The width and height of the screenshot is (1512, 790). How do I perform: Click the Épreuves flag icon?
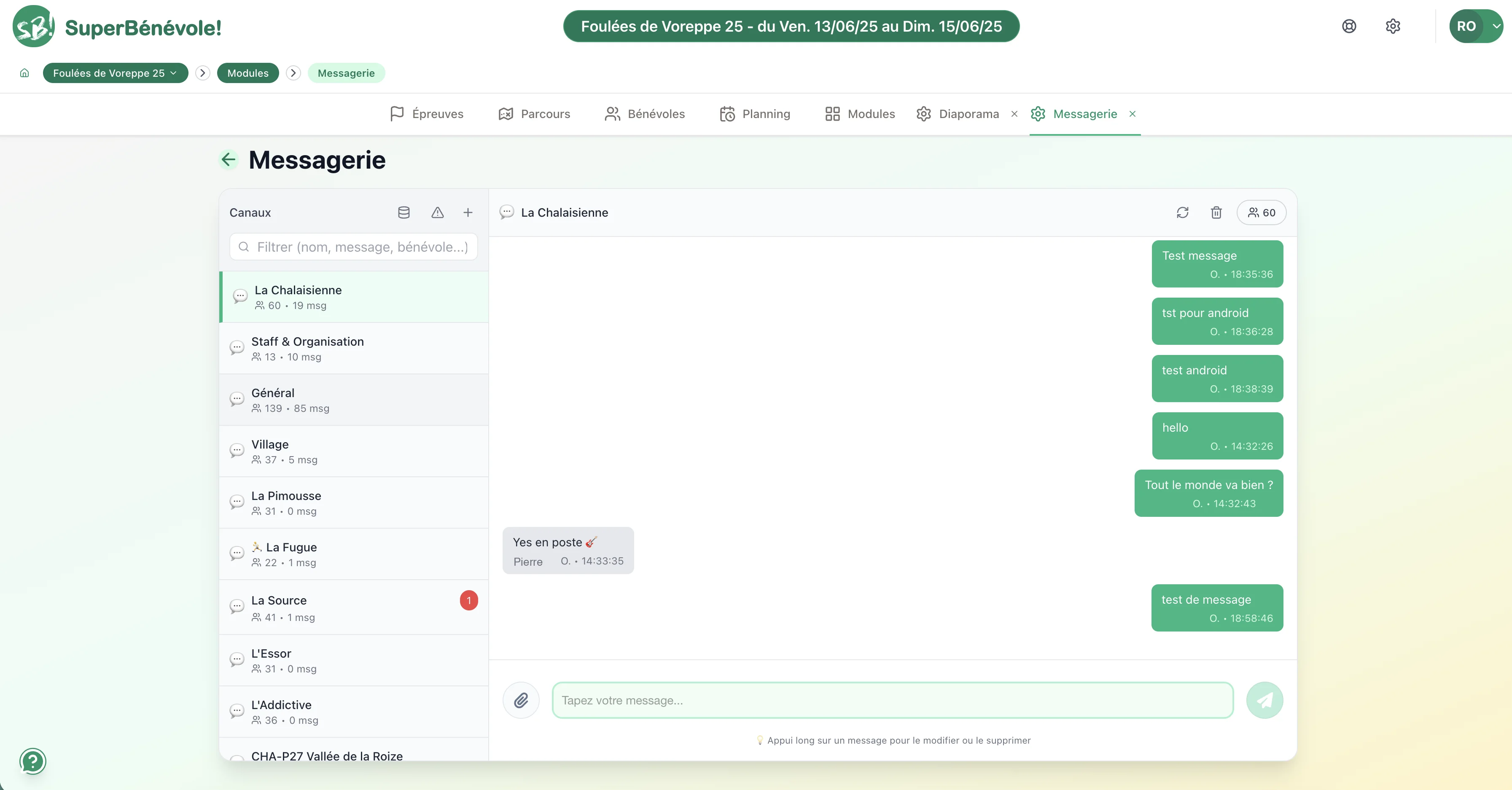[397, 113]
